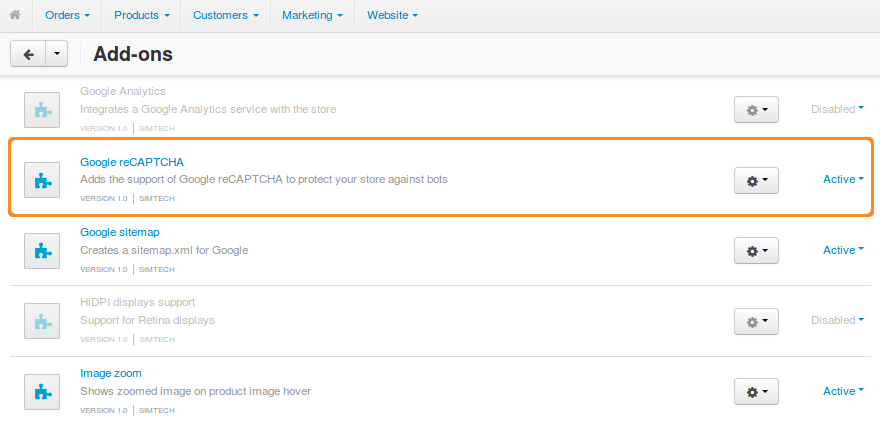Click 'Integrates a Google Analytics service' description
The height and width of the screenshot is (425, 880).
click(208, 109)
